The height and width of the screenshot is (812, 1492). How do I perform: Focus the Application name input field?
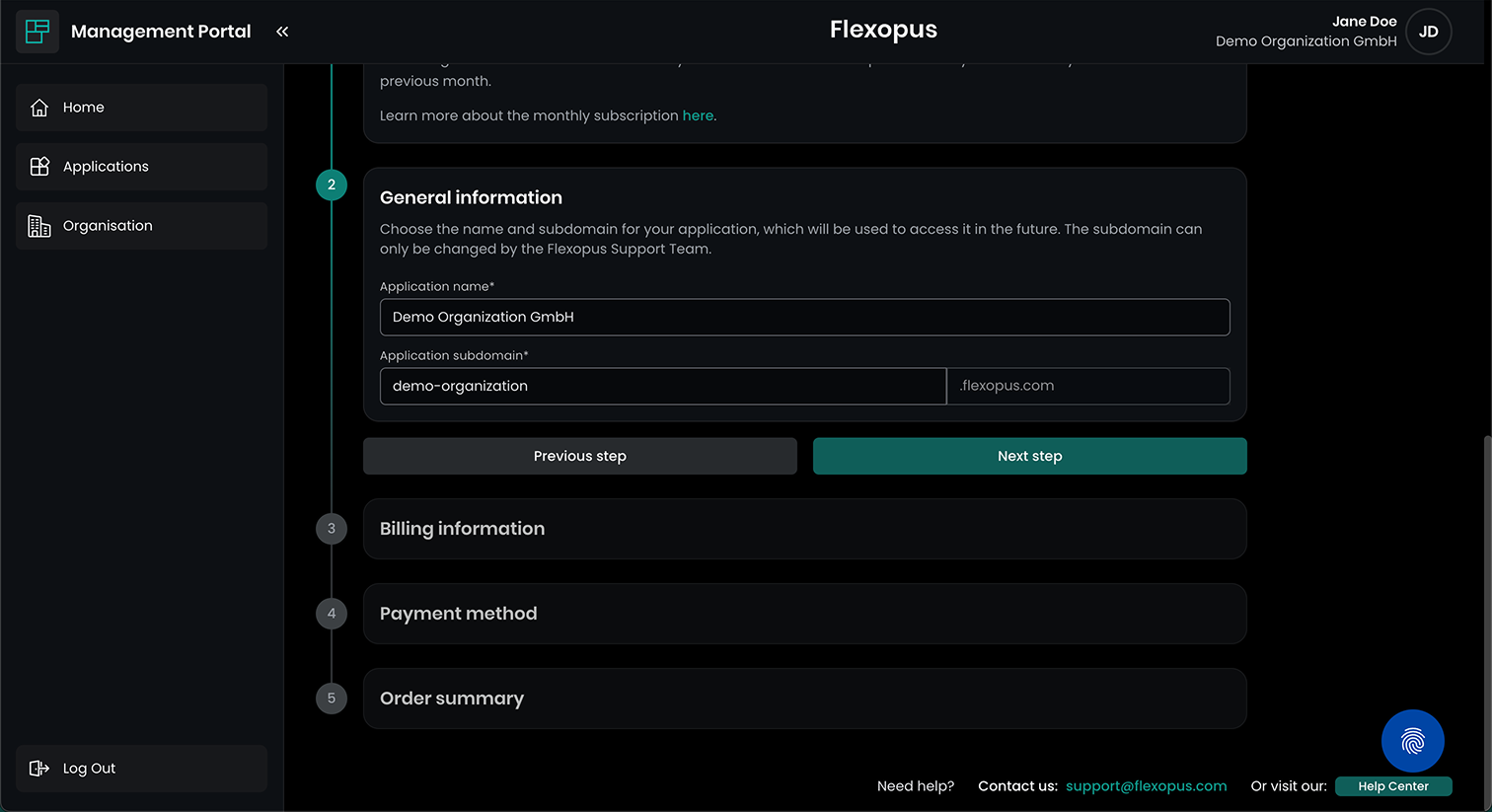coord(804,317)
